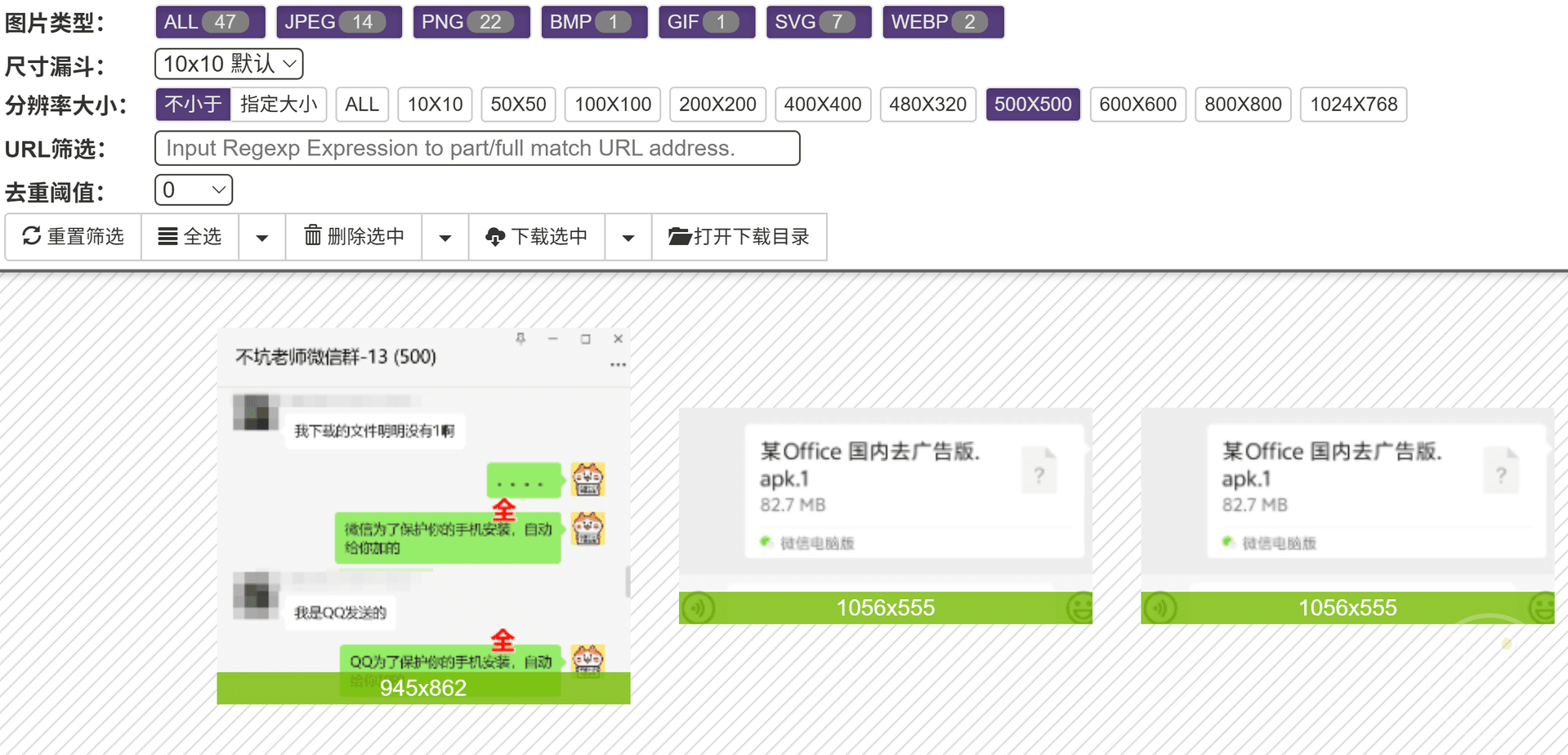Screen dimensions: 1568x755
Task: Select the rightmost 1056x555 apk thumbnail
Action: [x=1347, y=516]
